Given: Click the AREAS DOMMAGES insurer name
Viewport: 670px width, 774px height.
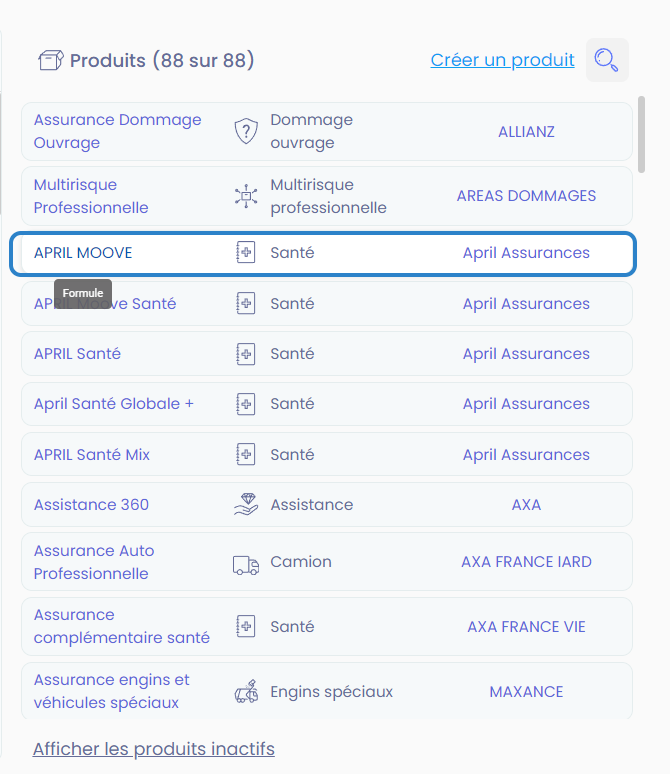Looking at the screenshot, I should (526, 196).
